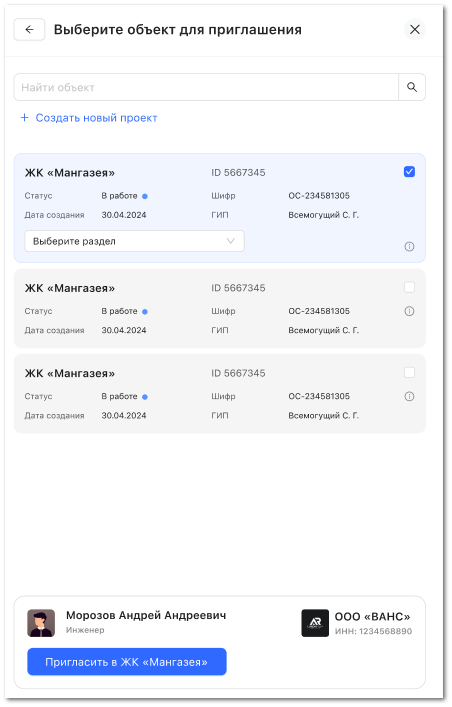Image resolution: width=452 pixels, height=707 pixels.
Task: Select the second ЖК «Мангазея» card title
Action: [70, 288]
